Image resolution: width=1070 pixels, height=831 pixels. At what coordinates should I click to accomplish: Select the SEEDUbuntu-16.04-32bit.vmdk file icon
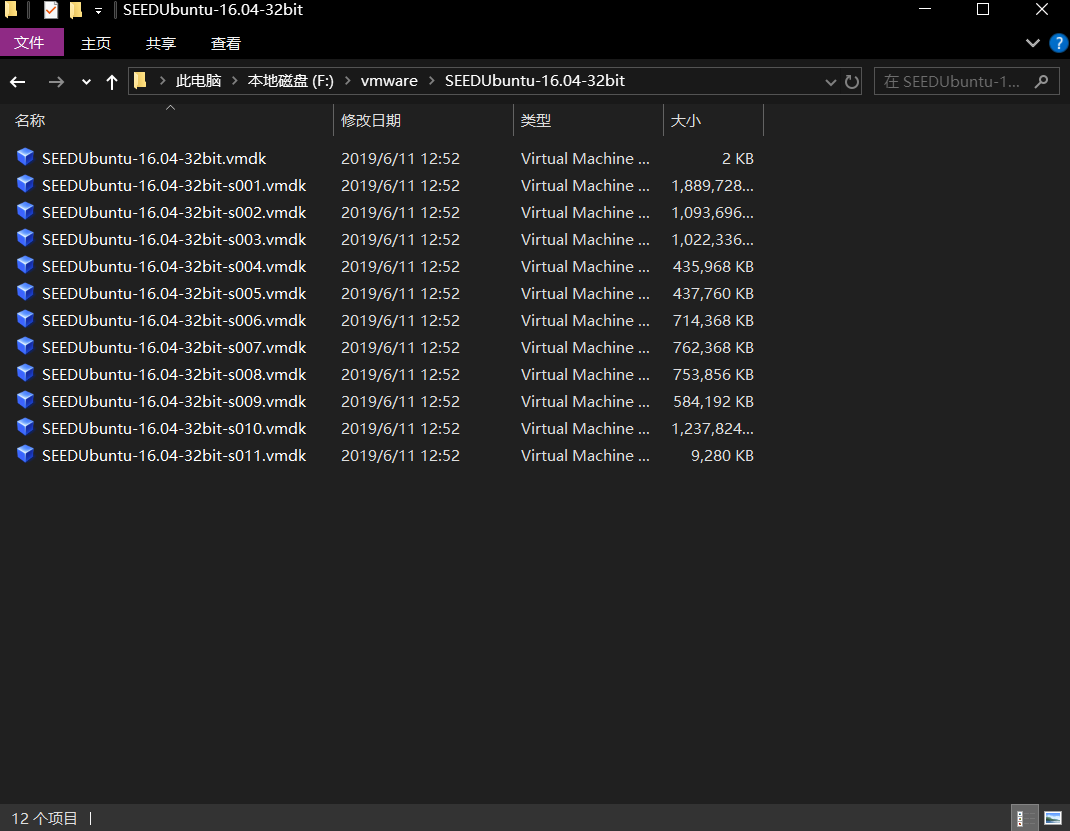point(25,158)
